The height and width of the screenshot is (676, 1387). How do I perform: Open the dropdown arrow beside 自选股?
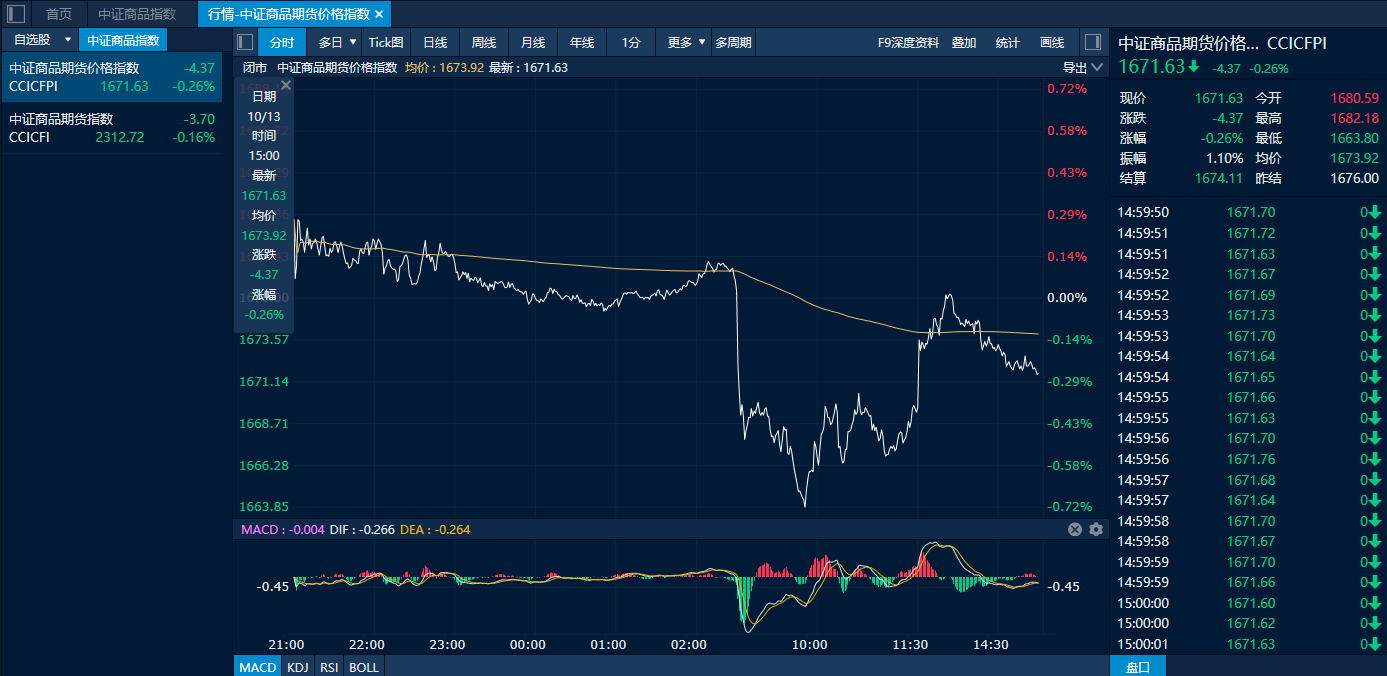68,40
